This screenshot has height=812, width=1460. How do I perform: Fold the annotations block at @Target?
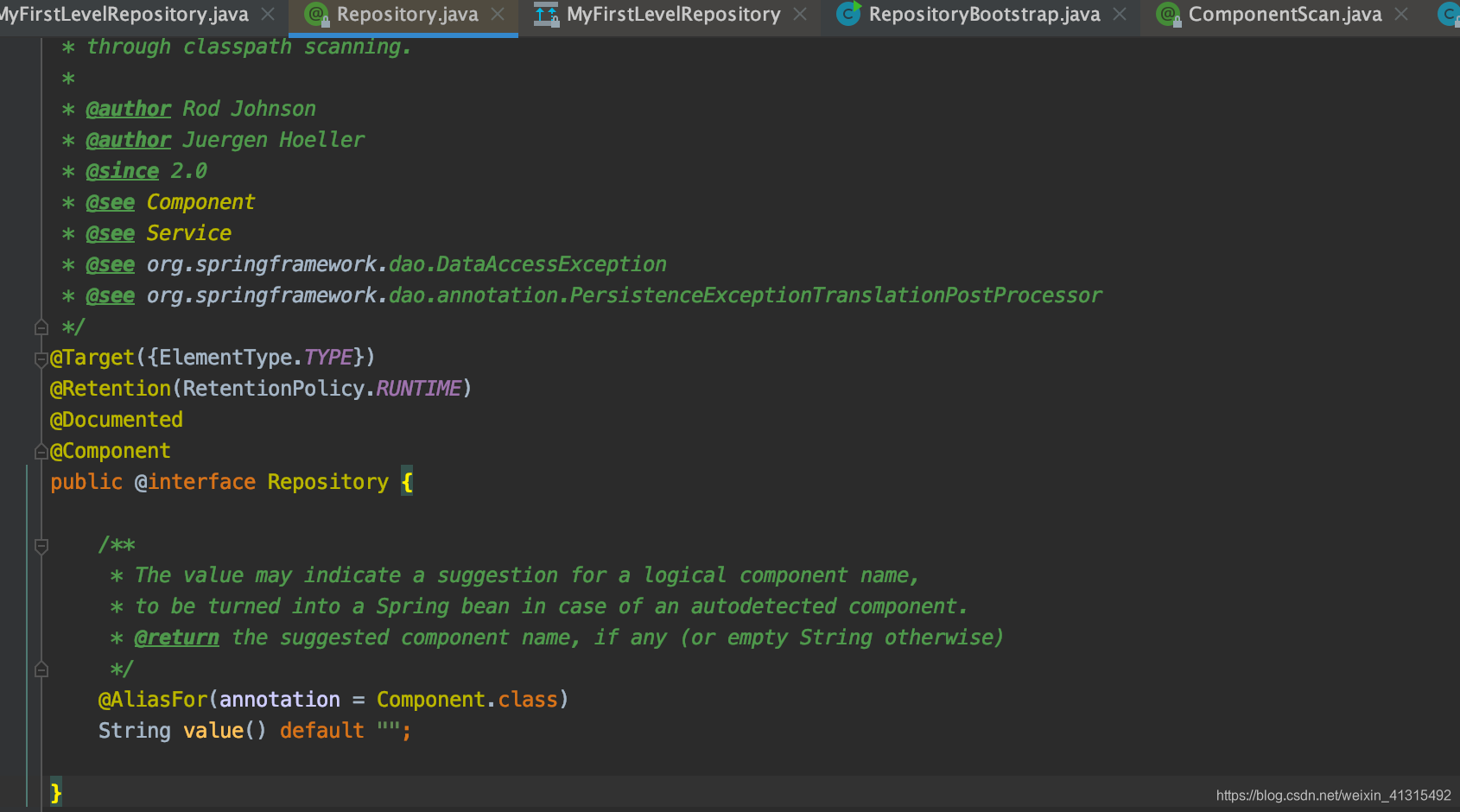[41, 358]
